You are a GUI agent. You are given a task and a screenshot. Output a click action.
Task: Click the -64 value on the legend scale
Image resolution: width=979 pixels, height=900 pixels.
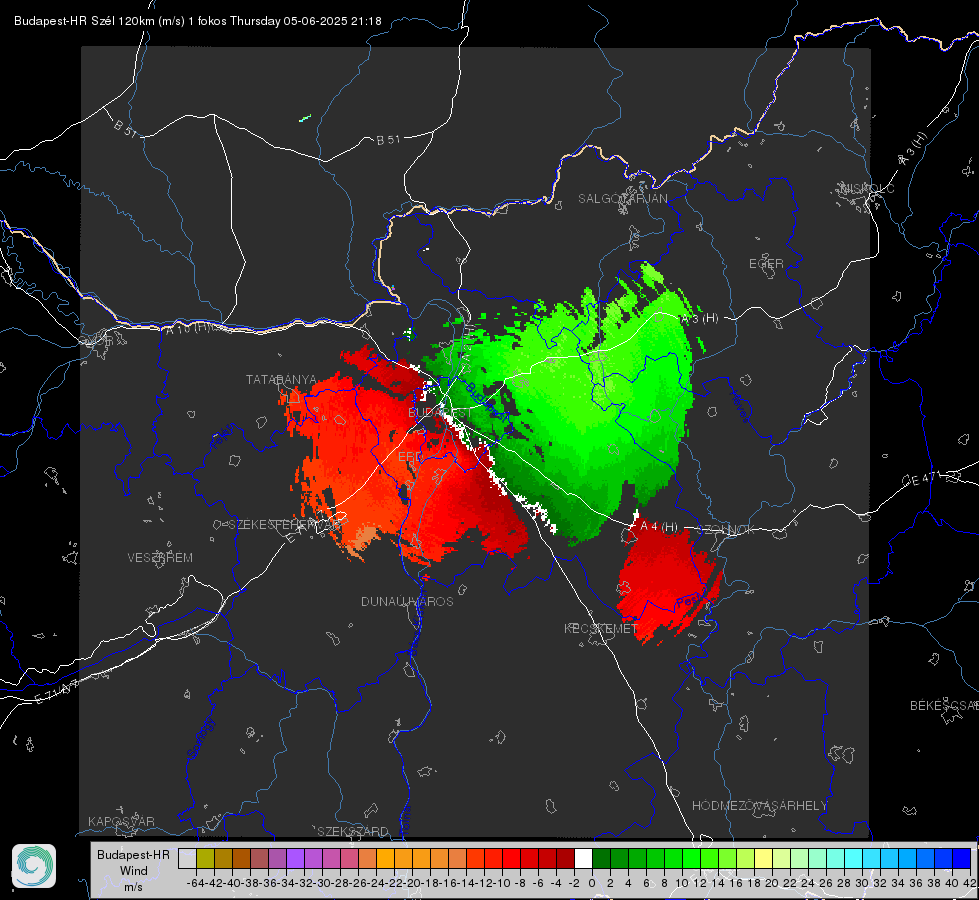195,883
